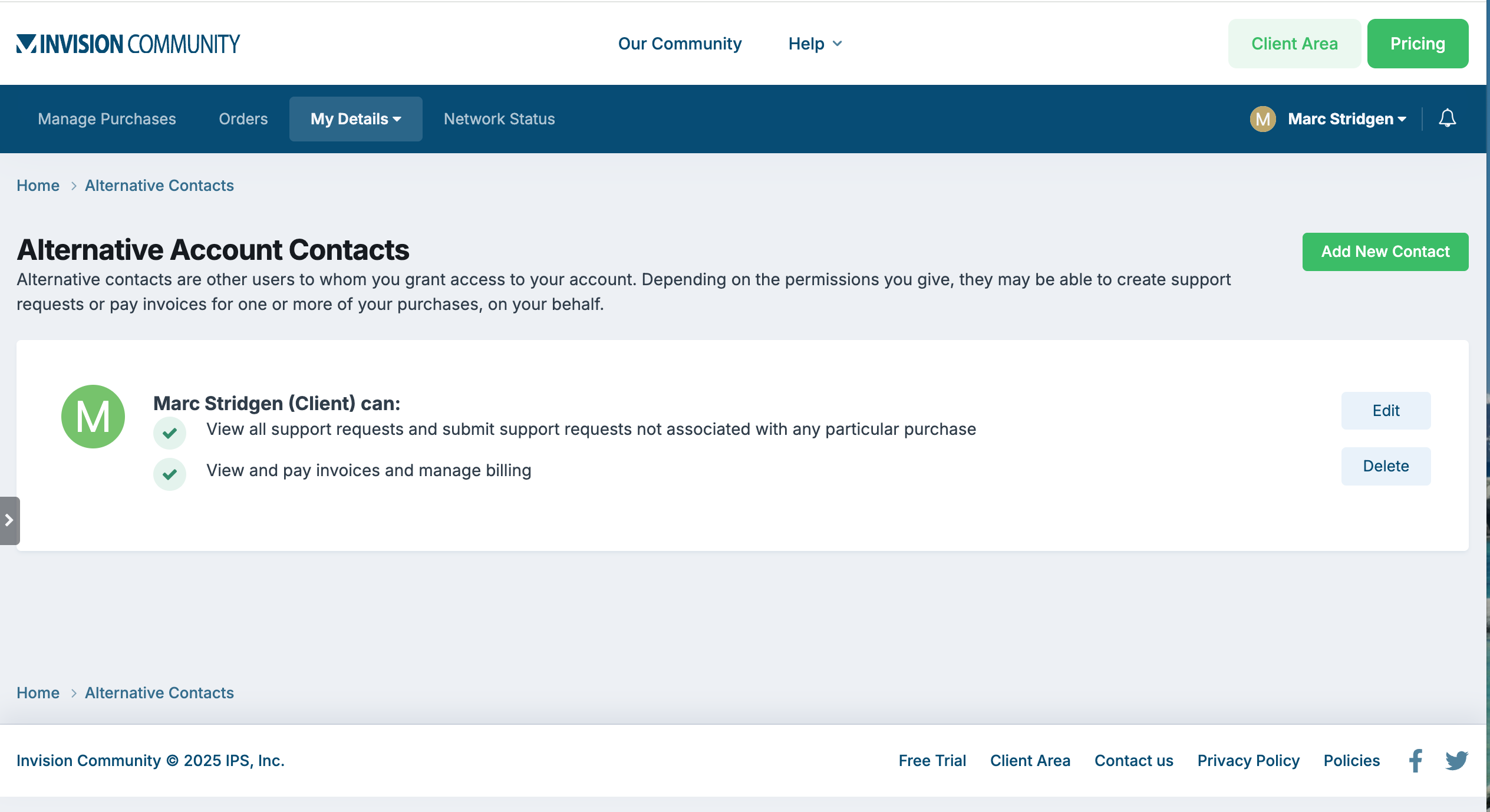The width and height of the screenshot is (1490, 812).
Task: Click Add New Contact
Action: pos(1385,252)
